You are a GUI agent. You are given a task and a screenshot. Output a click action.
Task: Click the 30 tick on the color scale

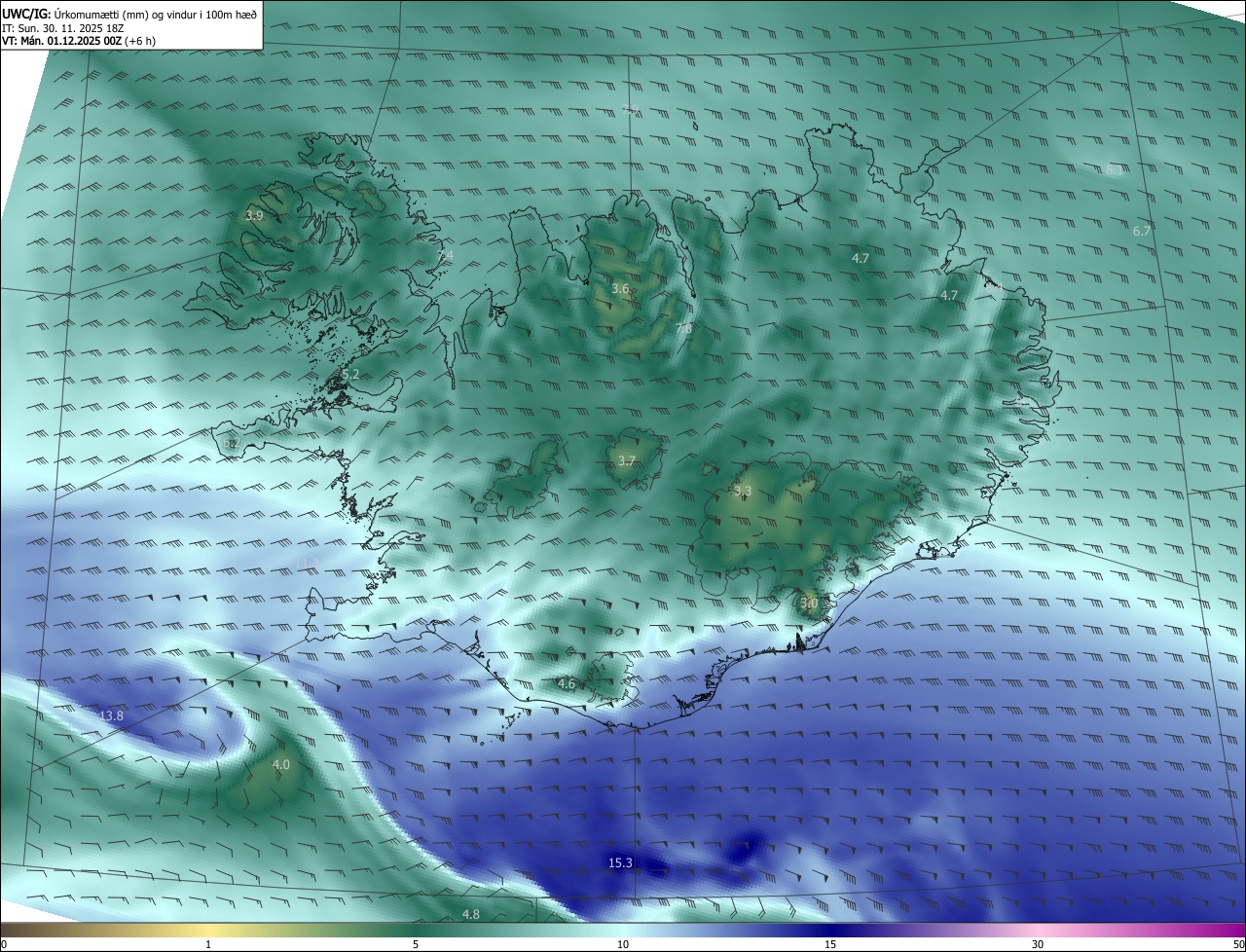click(x=1038, y=945)
